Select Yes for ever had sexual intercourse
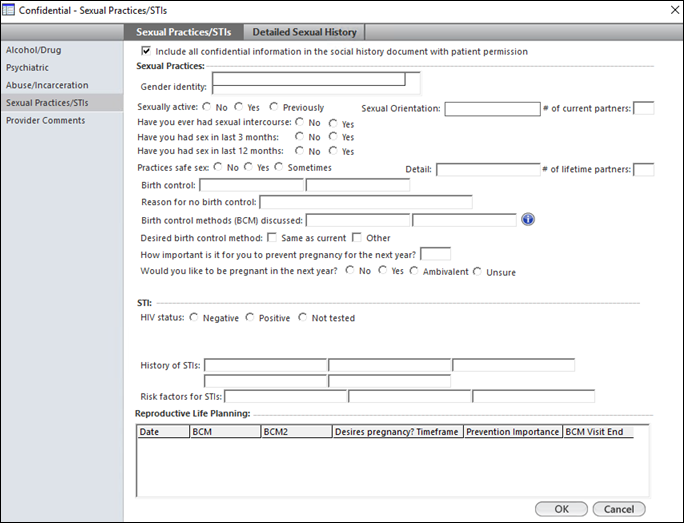Screen dimensions: 684x523 (x=333, y=123)
